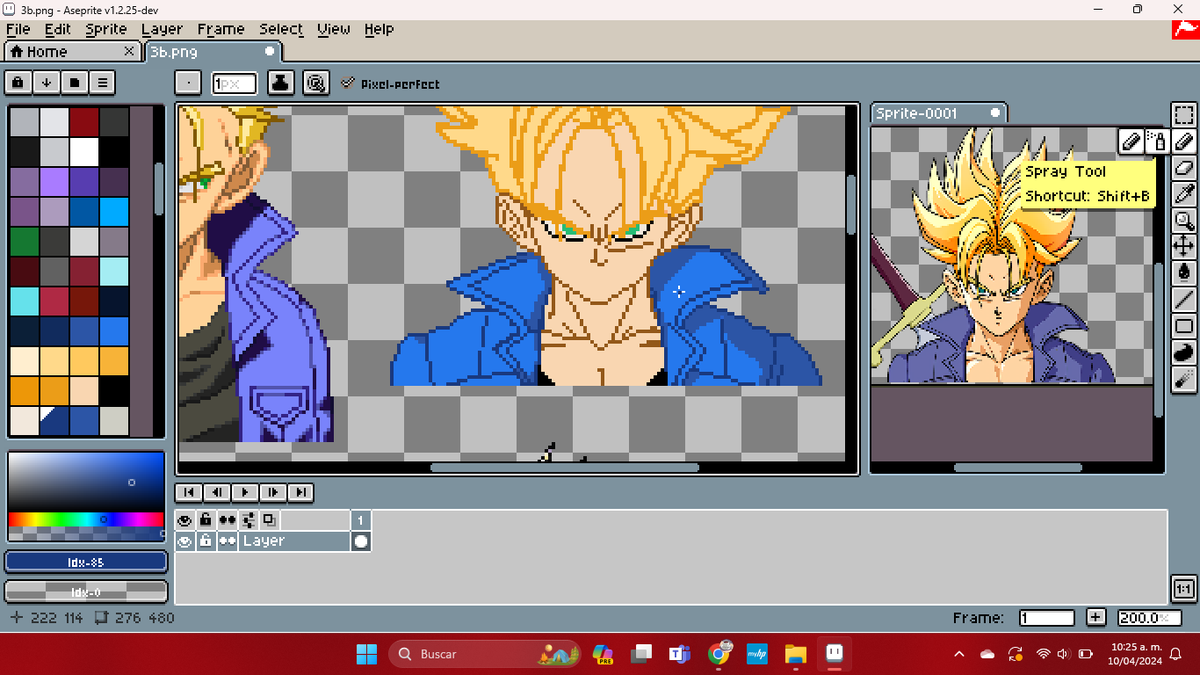Viewport: 1200px width, 675px height.
Task: Go to last frame
Action: 301,492
